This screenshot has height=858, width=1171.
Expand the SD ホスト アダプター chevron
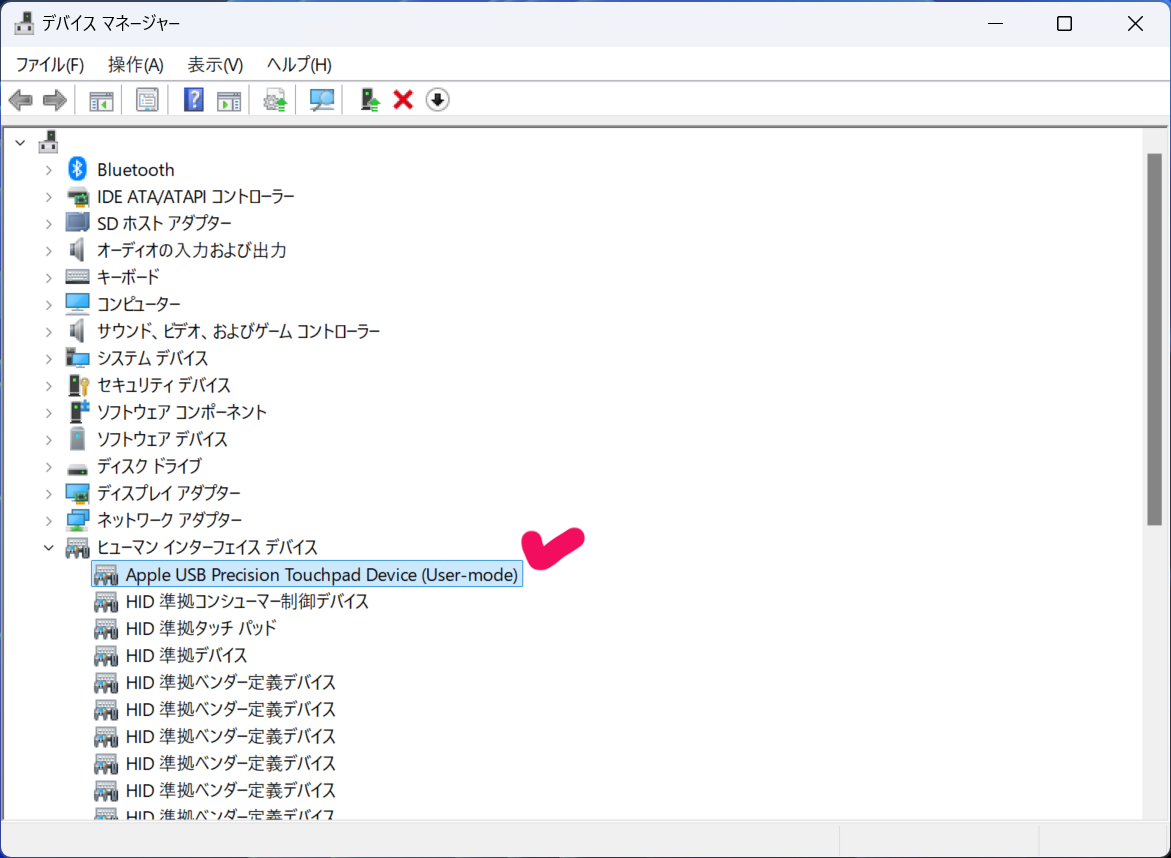click(49, 224)
